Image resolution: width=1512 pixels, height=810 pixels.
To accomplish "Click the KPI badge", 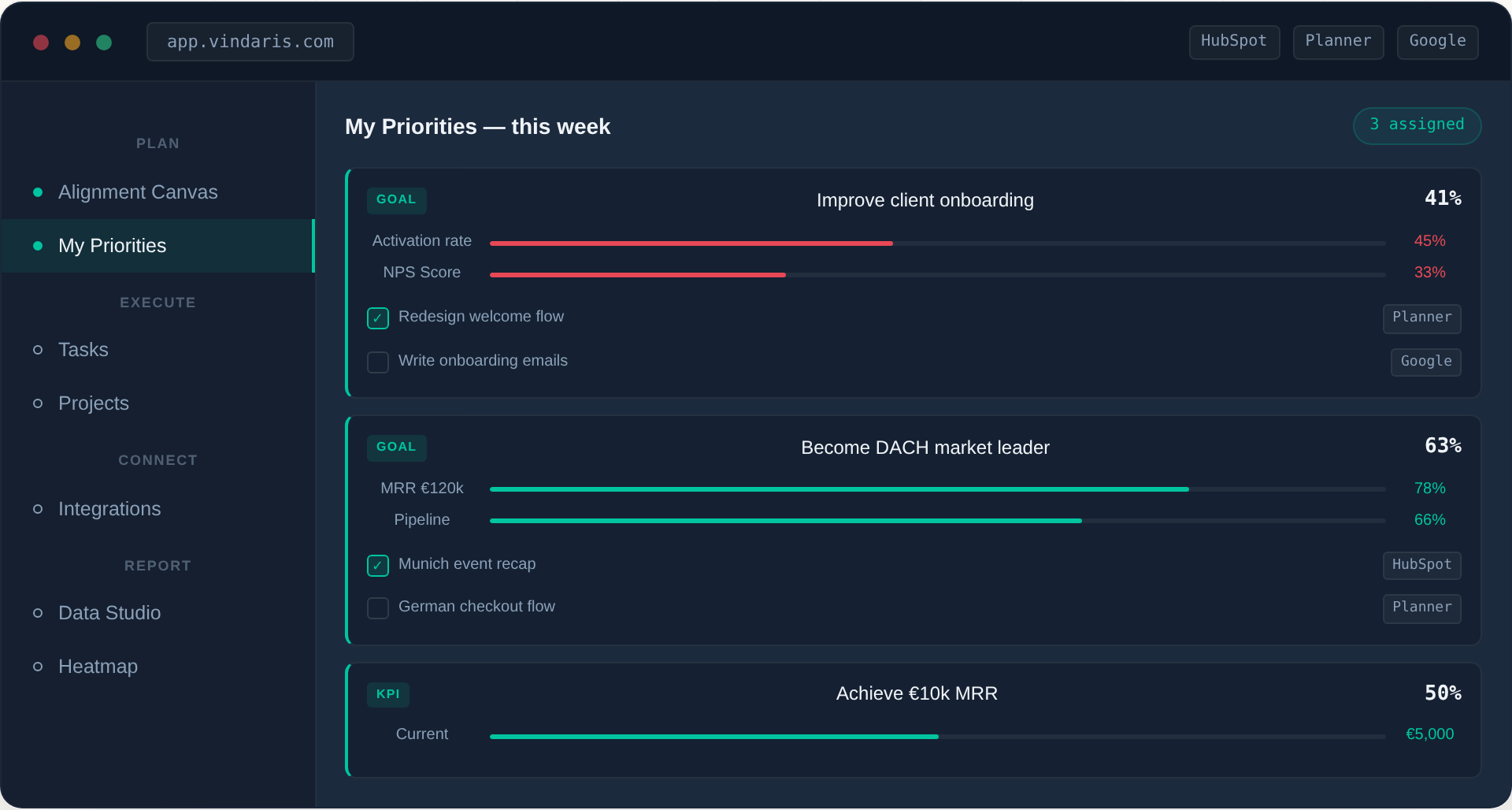I will [387, 694].
